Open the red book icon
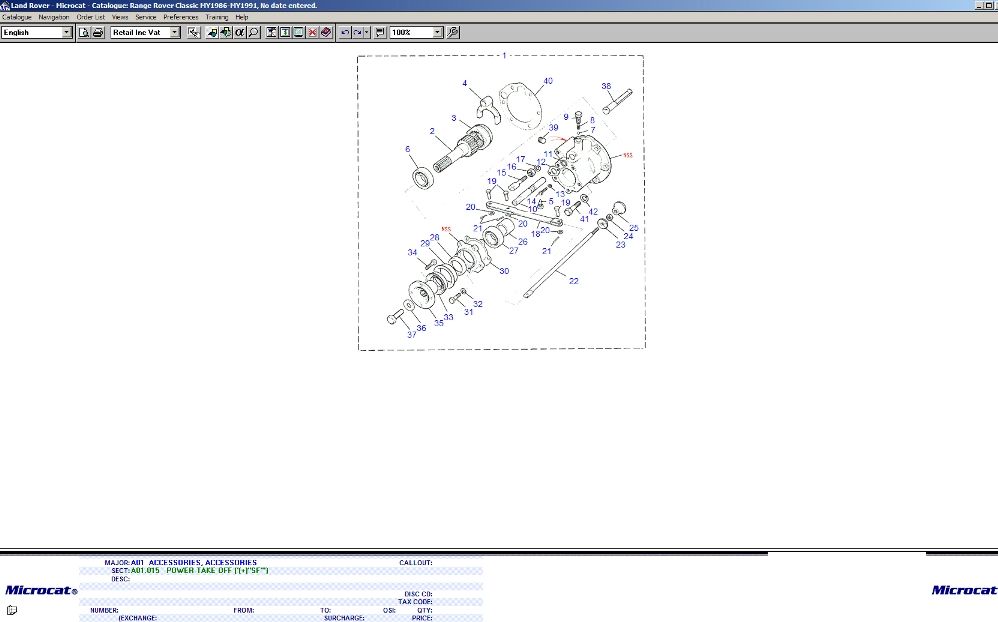998x622 pixels. click(x=326, y=32)
